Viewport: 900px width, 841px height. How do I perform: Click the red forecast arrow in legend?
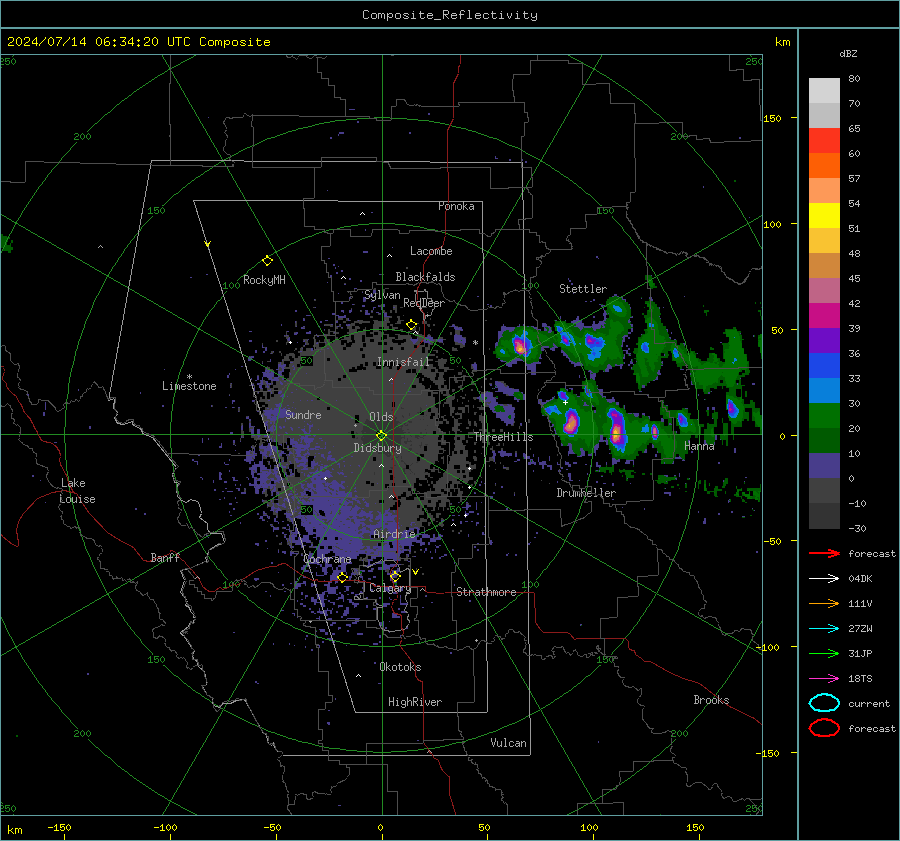click(824, 553)
